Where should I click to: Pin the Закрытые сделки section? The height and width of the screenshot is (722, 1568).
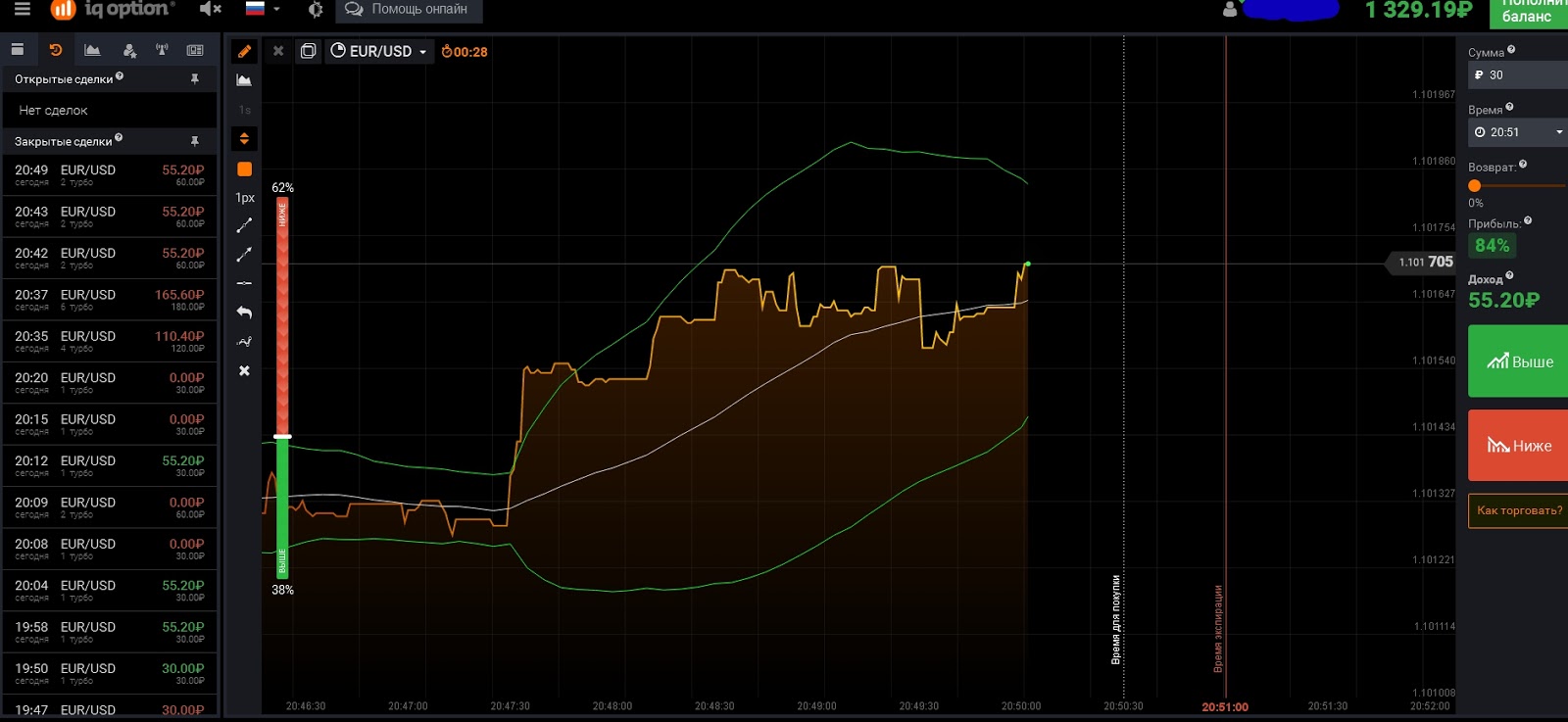click(195, 141)
